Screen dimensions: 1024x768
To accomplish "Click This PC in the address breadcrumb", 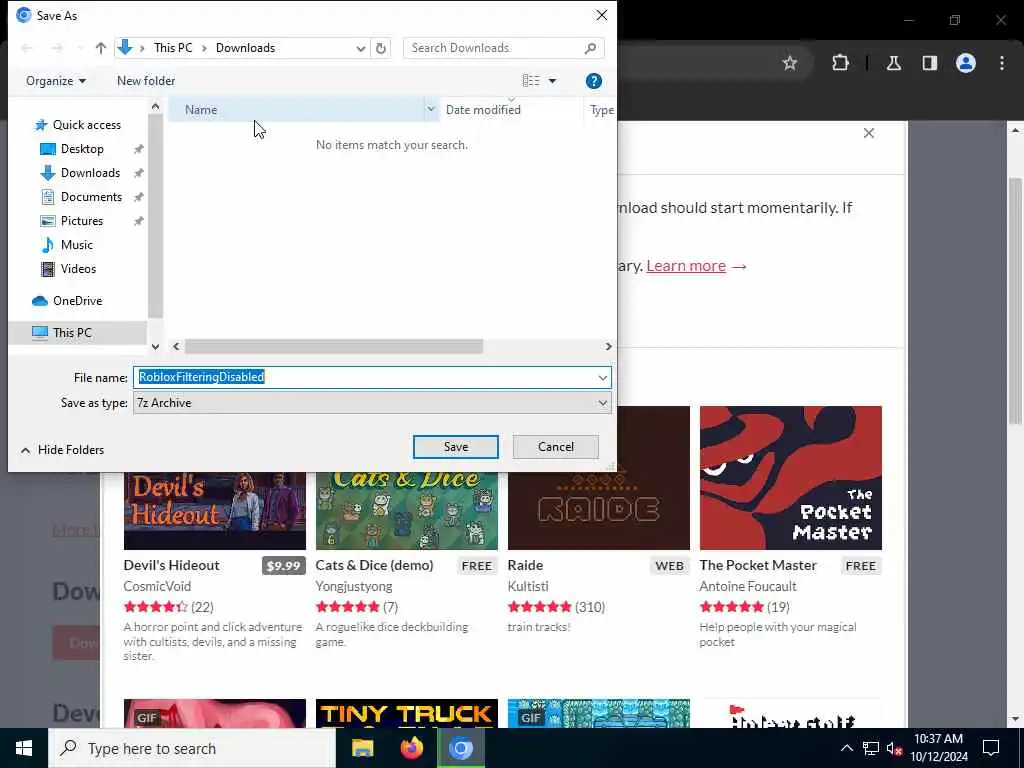I will coord(173,48).
